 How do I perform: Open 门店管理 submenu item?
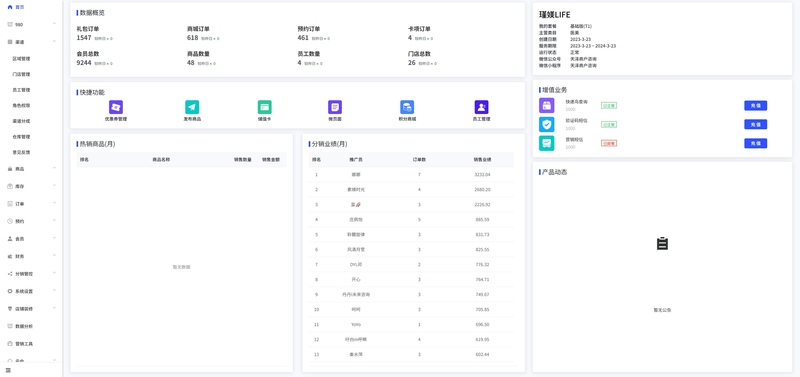click(21, 74)
